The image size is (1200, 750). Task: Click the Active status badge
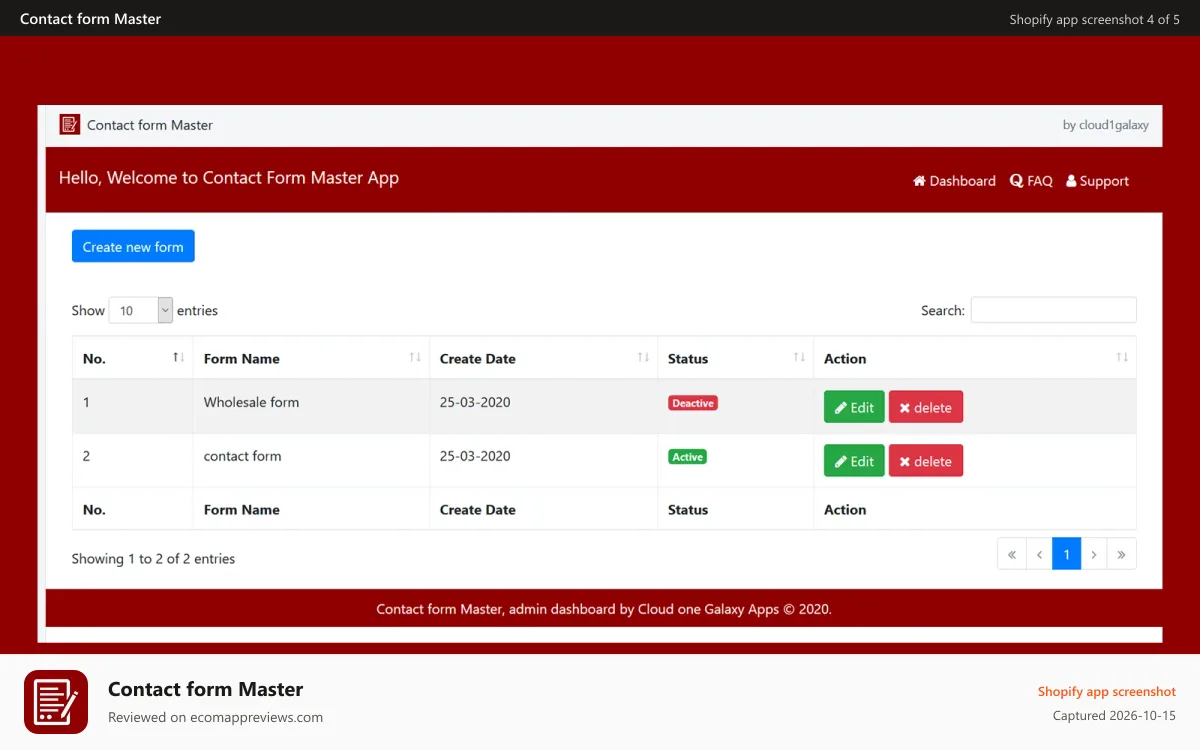[x=687, y=457]
